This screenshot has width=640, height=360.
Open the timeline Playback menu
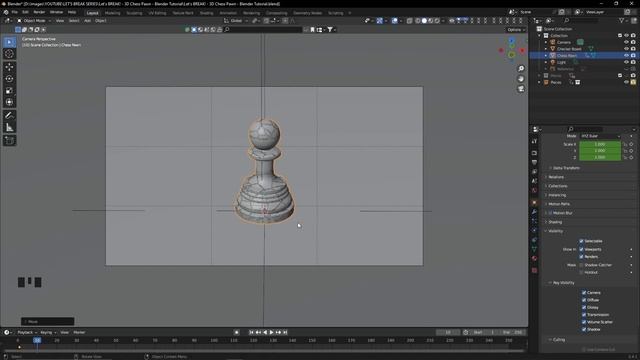(27, 333)
